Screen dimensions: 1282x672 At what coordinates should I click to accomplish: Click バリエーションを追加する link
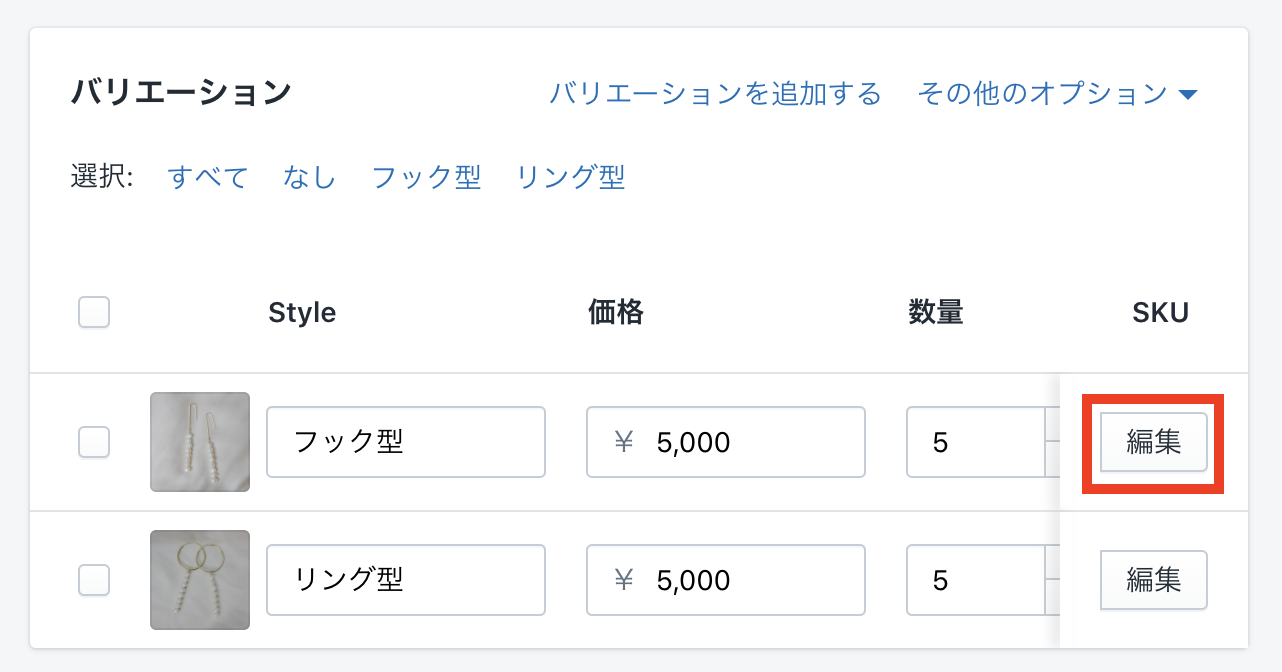point(715,94)
